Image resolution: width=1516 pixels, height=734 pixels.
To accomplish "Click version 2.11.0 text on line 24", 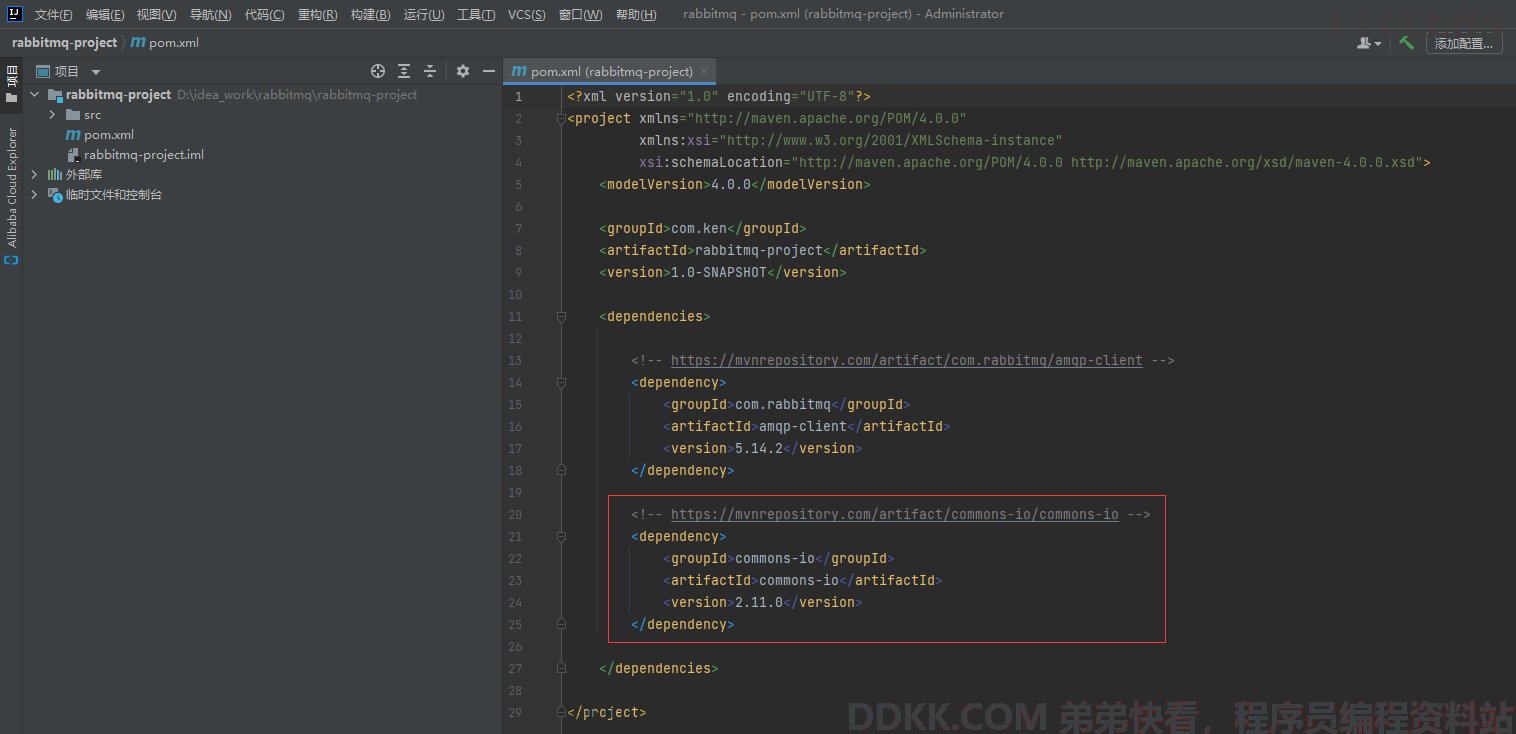I will tap(759, 602).
